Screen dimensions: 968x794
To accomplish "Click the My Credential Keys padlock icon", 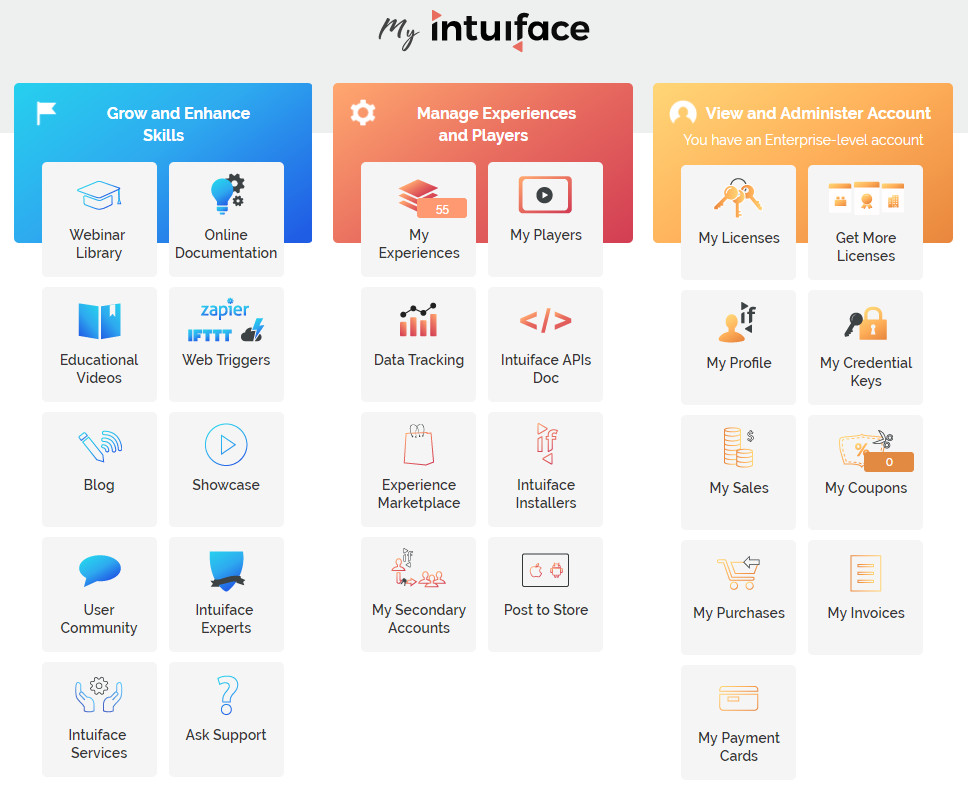I will (866, 323).
